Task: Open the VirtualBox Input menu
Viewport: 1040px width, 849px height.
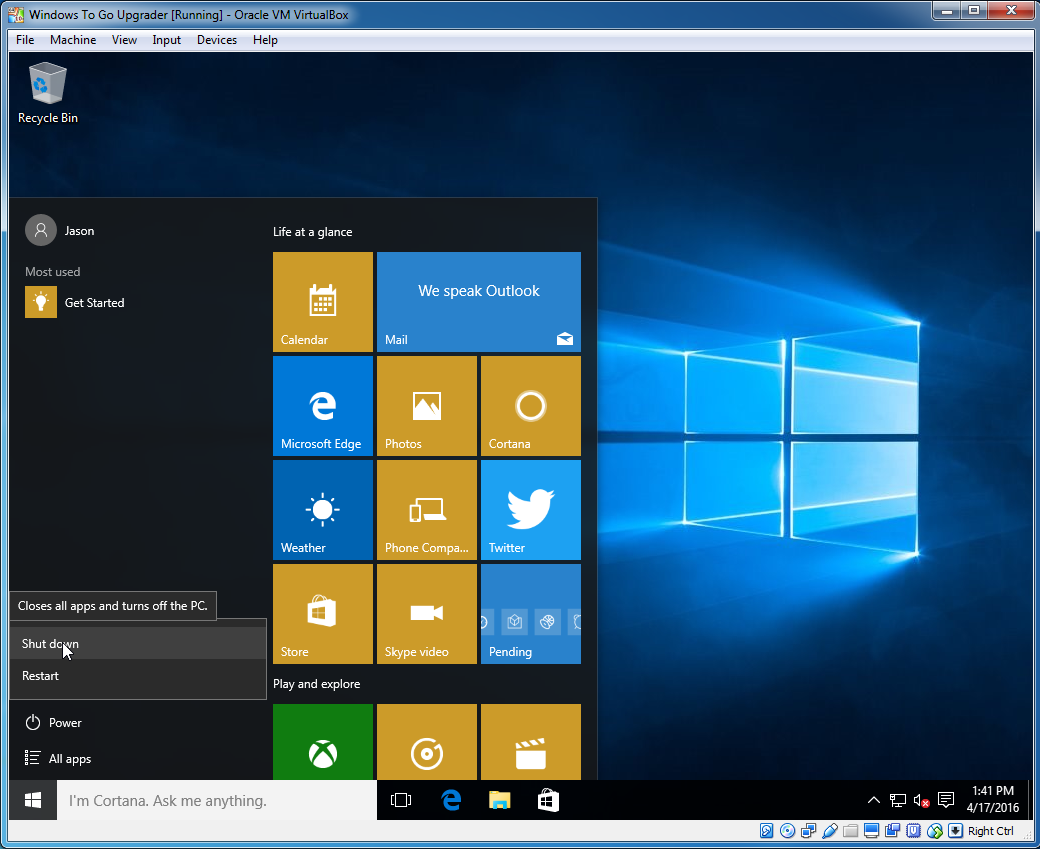Action: tap(166, 40)
